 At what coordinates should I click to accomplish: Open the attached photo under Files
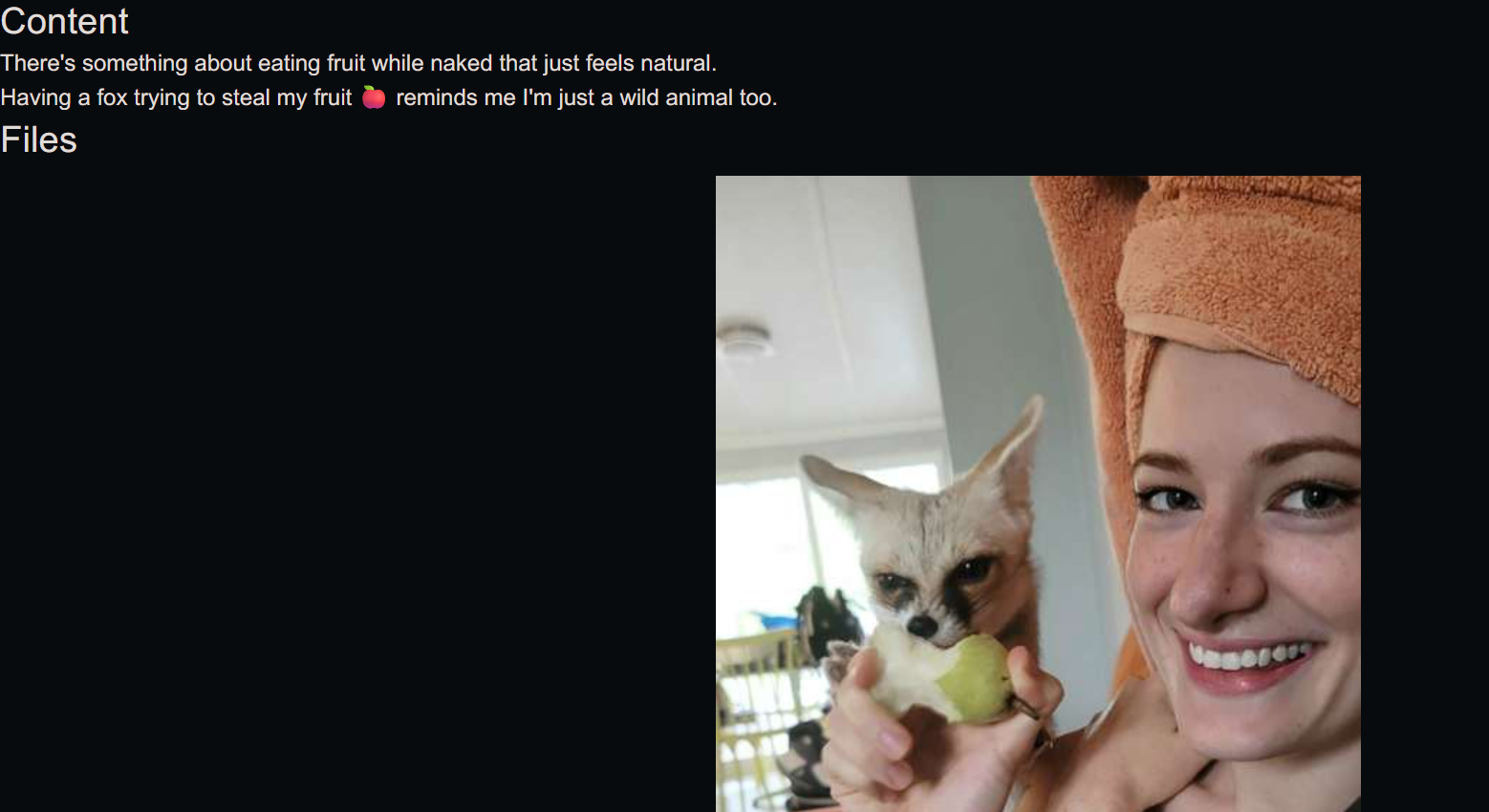click(1038, 494)
